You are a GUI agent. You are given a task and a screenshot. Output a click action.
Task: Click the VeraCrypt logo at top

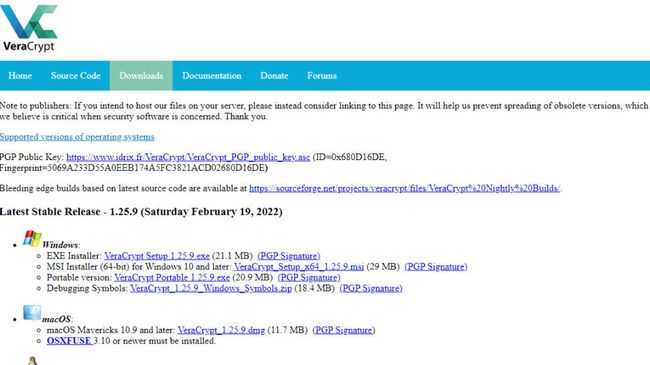pyautogui.click(x=29, y=28)
